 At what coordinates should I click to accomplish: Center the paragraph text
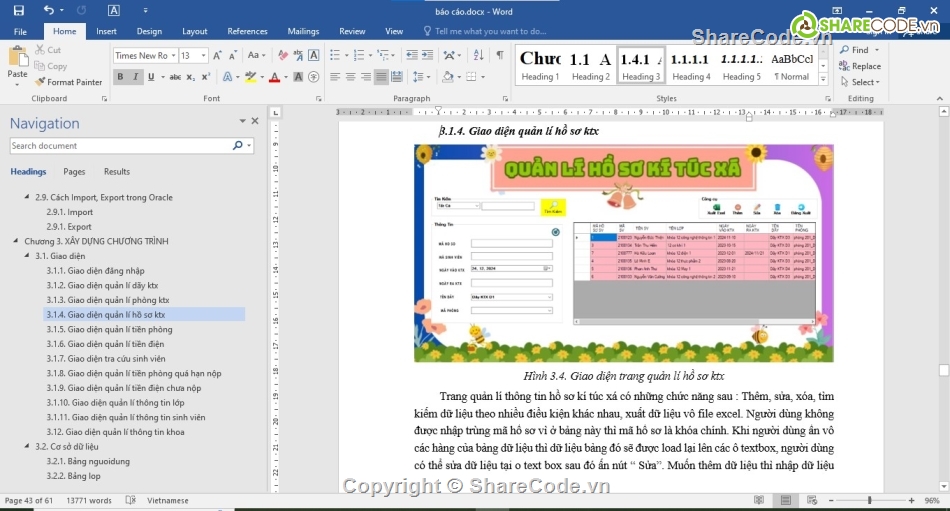350,77
